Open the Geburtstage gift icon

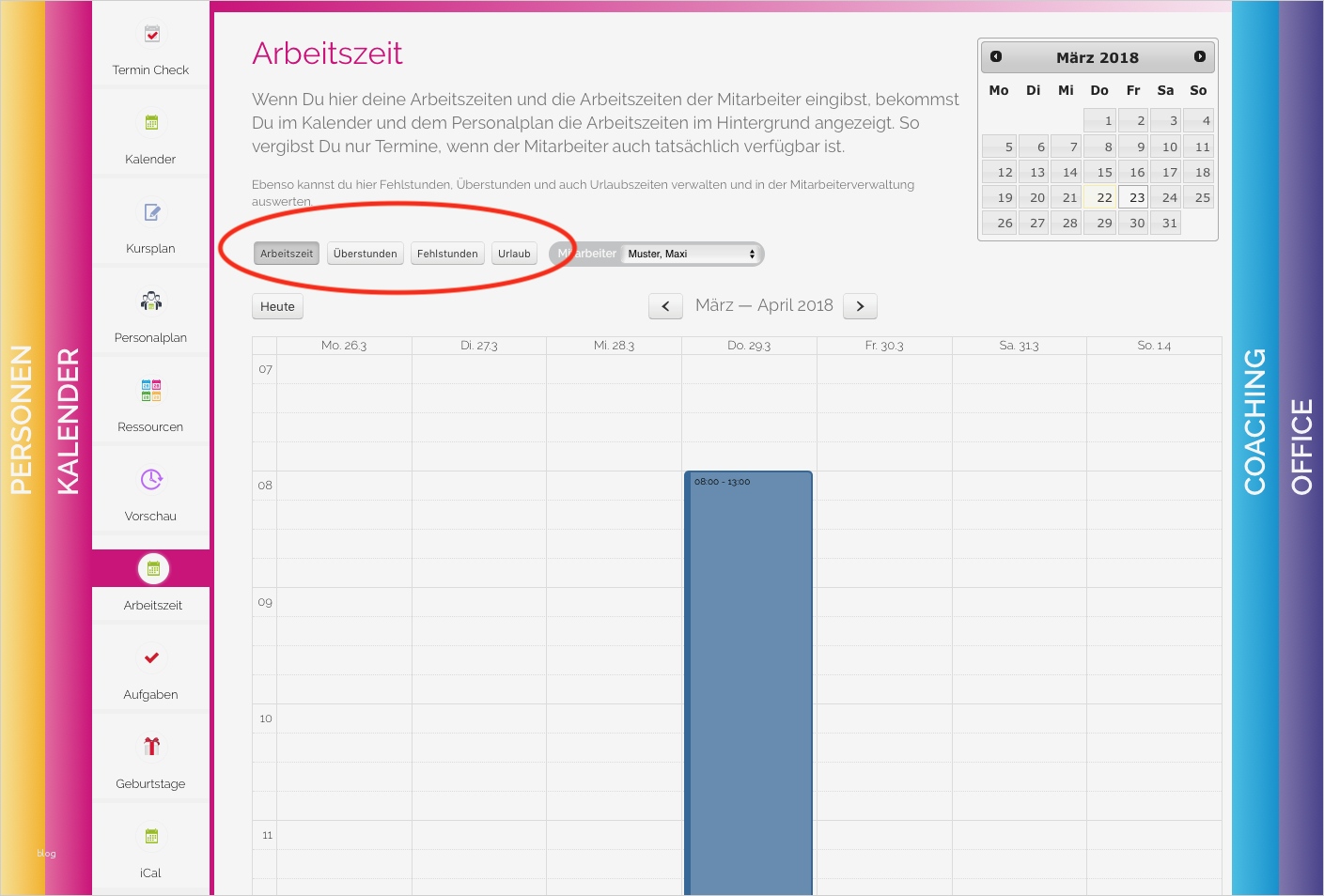151,747
